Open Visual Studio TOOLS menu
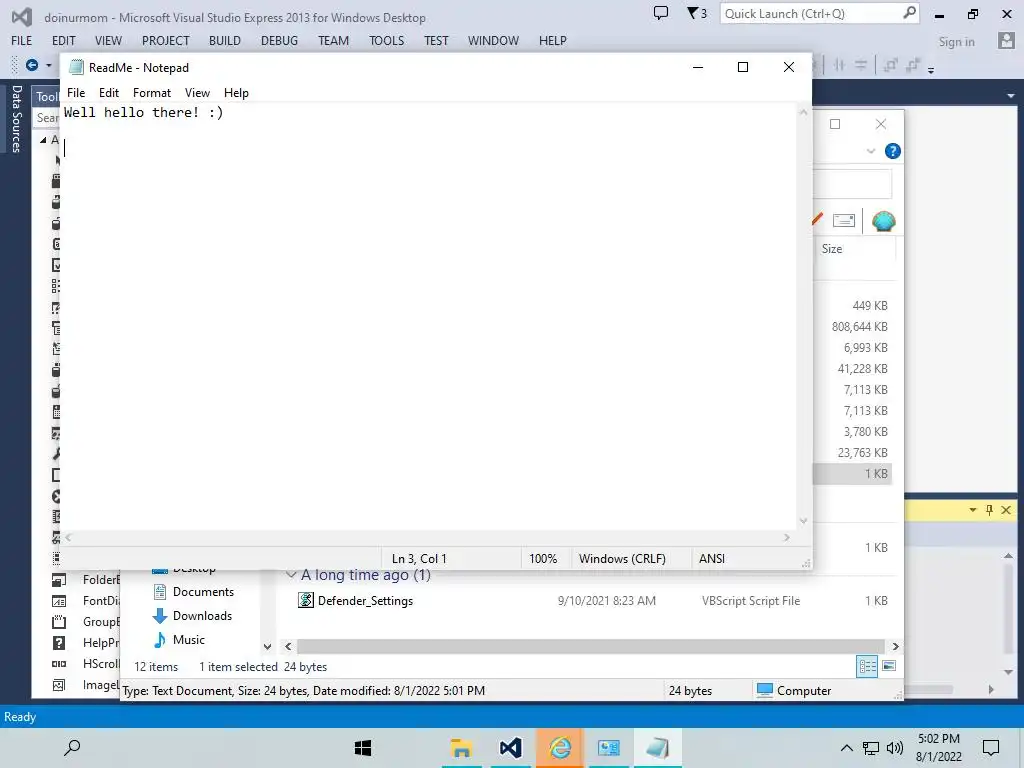Image resolution: width=1024 pixels, height=768 pixels. pos(386,40)
